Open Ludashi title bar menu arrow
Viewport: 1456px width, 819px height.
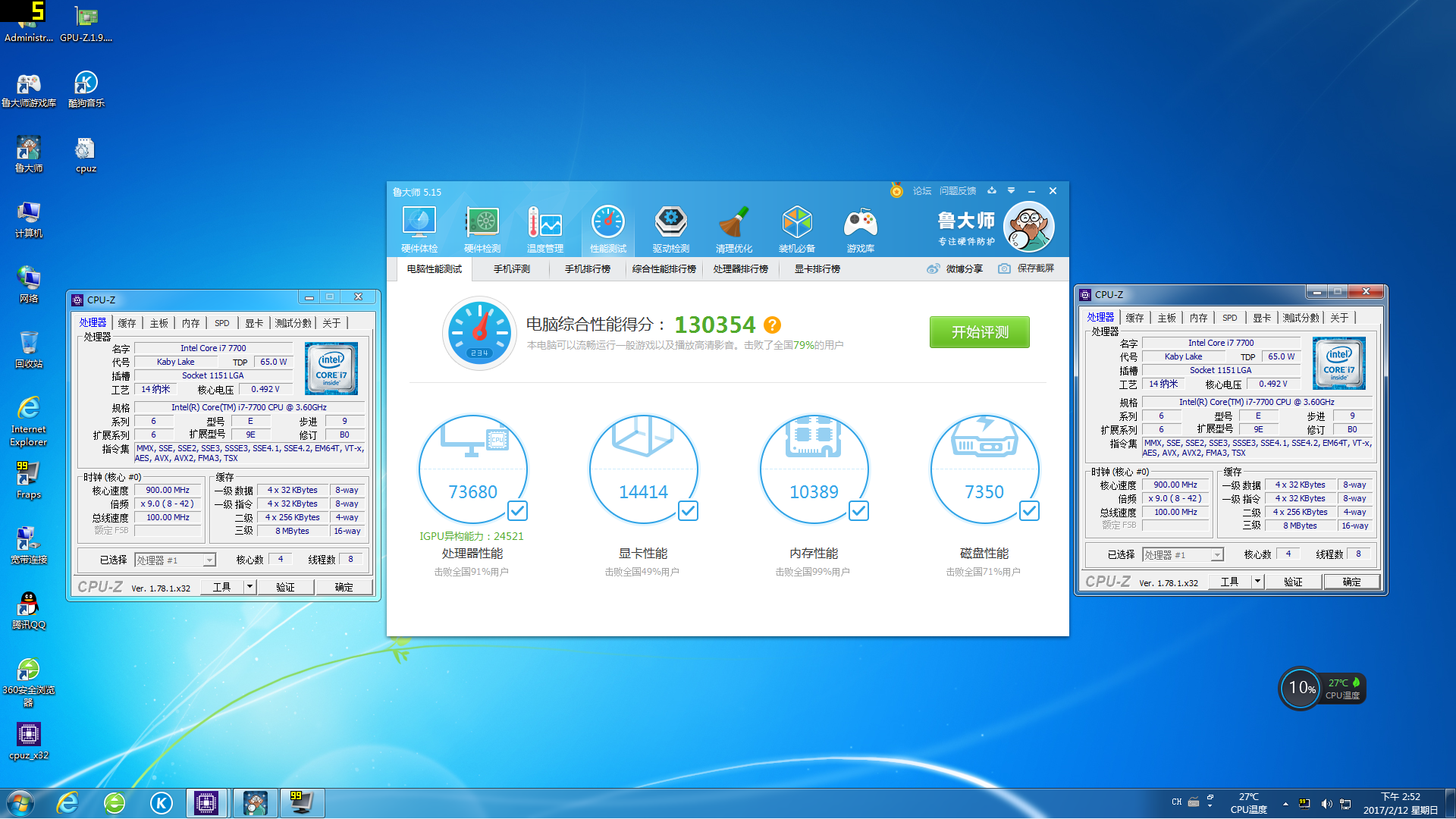click(1011, 190)
